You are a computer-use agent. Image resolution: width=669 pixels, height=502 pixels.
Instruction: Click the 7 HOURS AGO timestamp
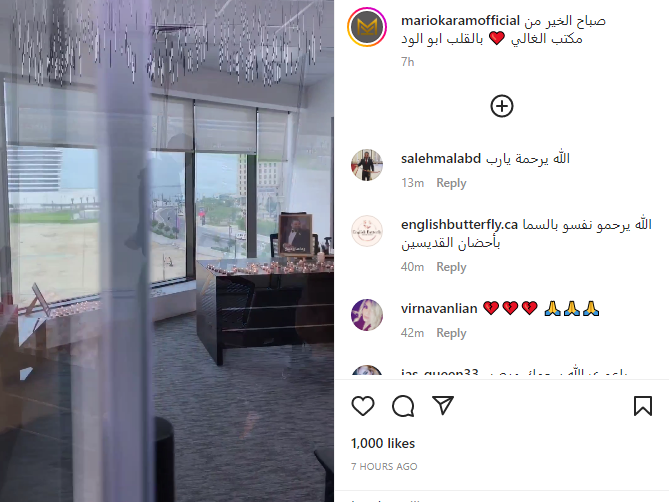(384, 467)
